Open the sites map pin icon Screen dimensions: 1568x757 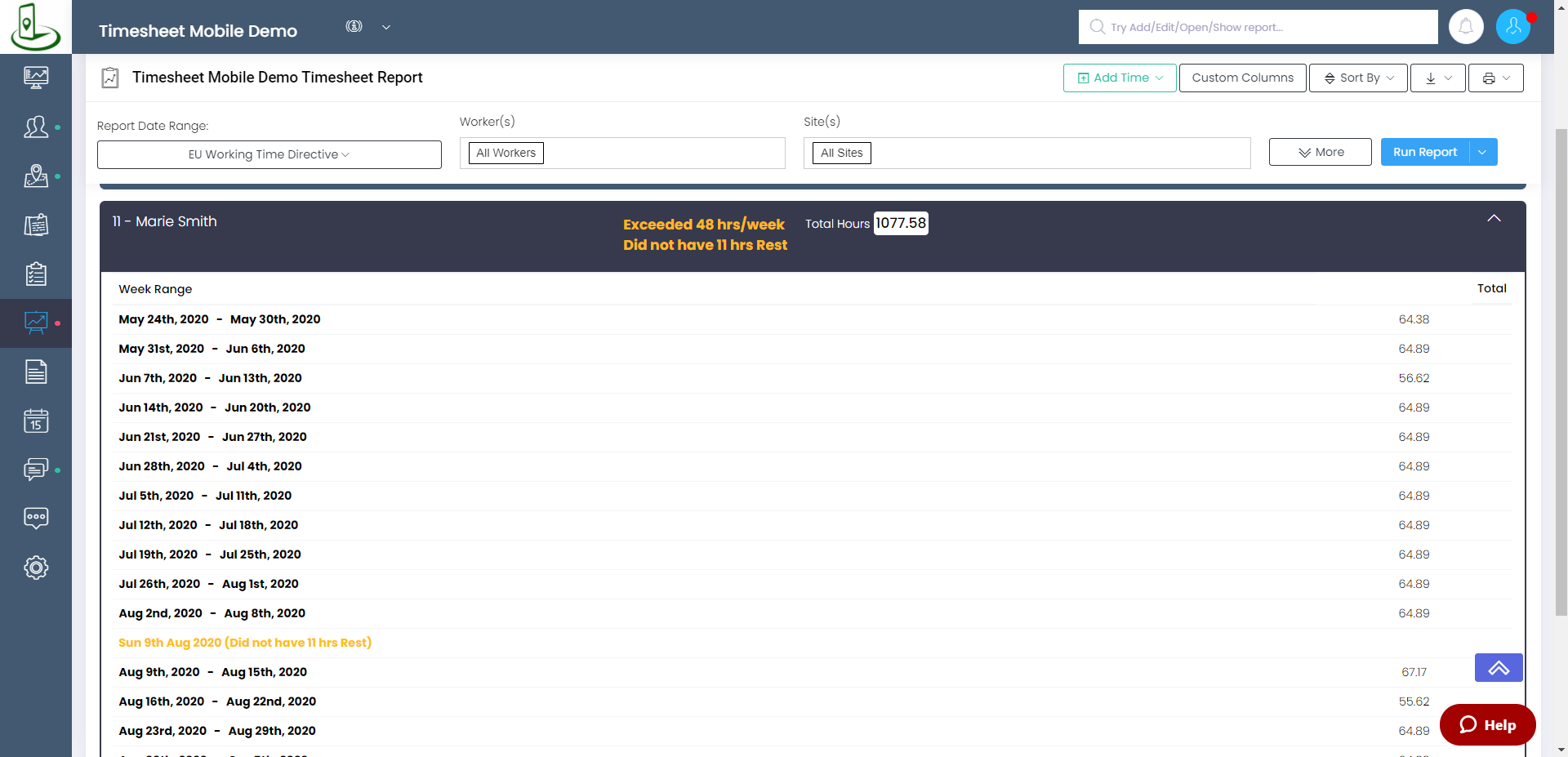(36, 176)
